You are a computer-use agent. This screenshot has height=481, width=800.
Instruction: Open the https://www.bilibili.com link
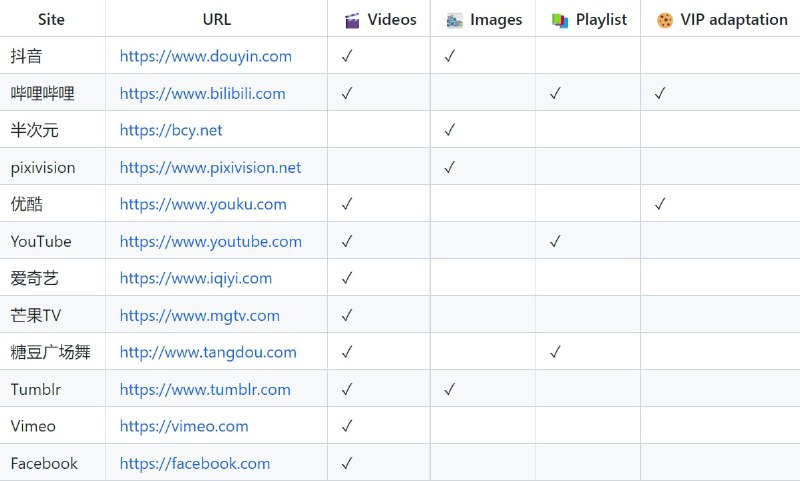point(203,93)
